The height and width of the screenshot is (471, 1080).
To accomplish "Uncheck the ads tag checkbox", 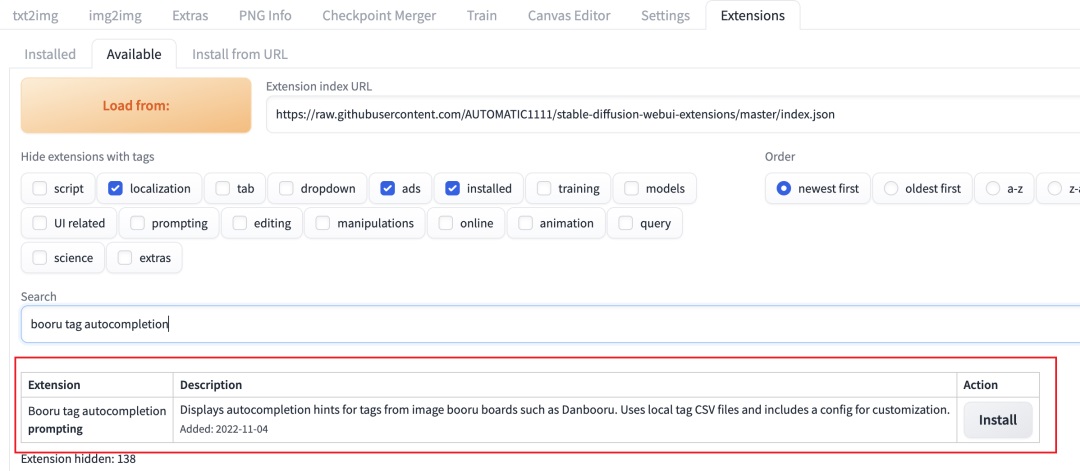I will pyautogui.click(x=388, y=188).
